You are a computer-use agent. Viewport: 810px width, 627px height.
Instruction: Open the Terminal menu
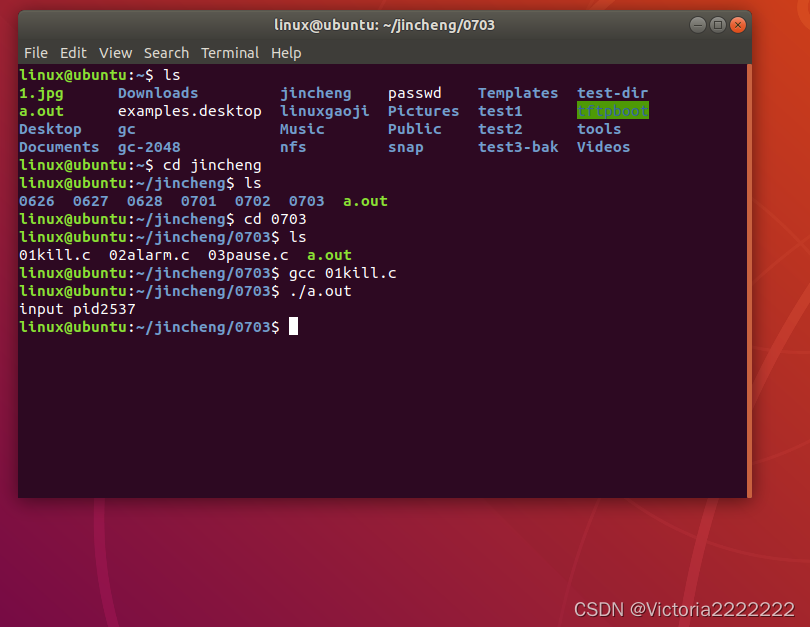click(229, 53)
